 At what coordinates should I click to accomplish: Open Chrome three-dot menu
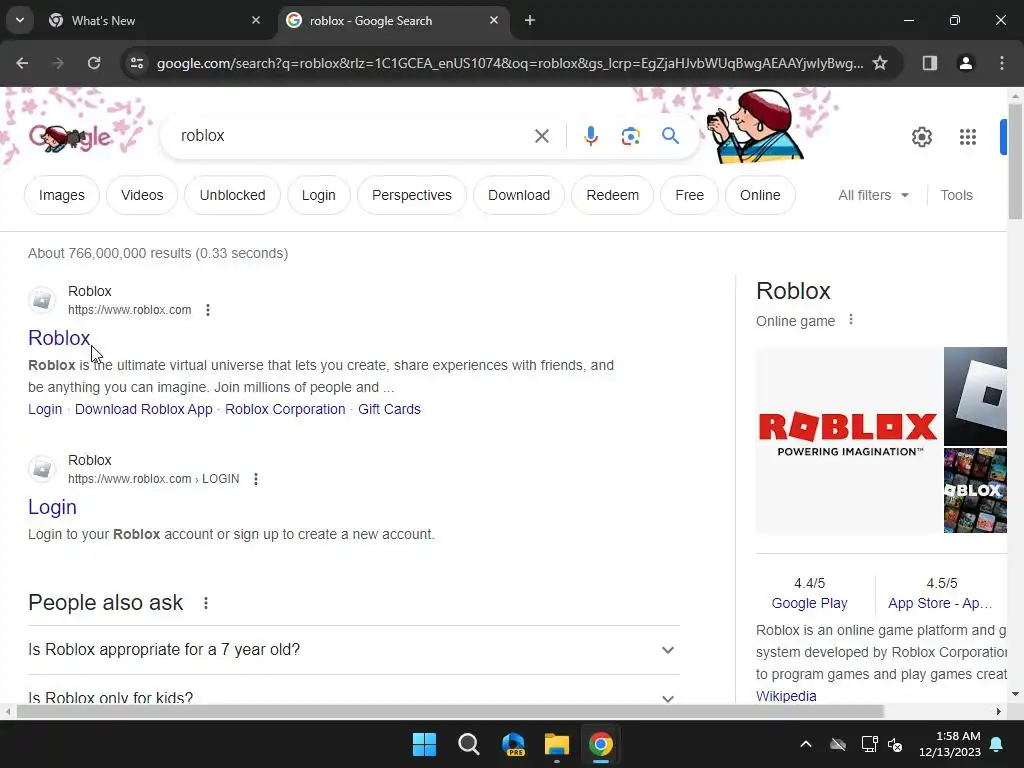pos(1002,63)
